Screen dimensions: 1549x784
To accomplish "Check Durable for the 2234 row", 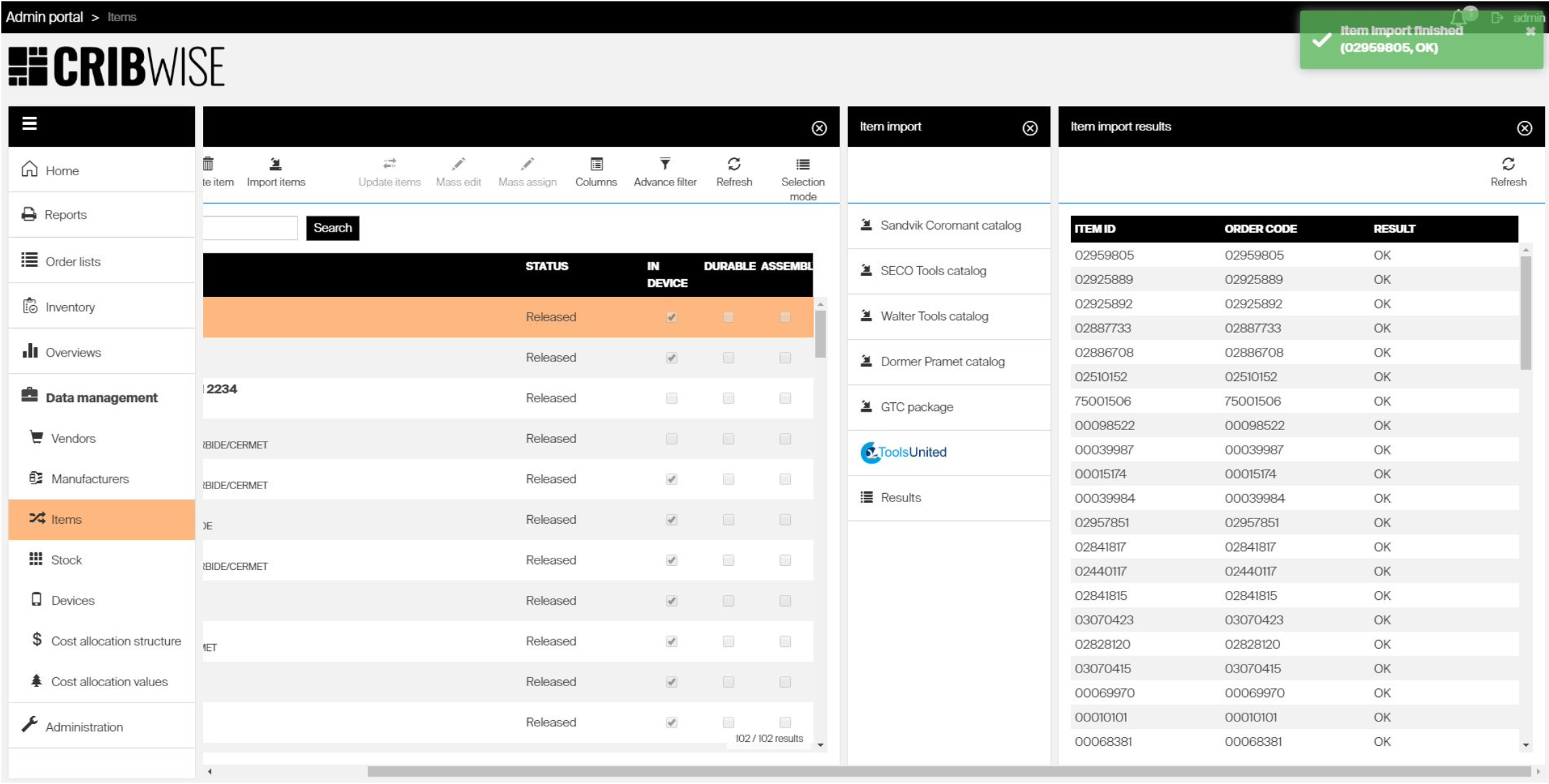I will [728, 398].
